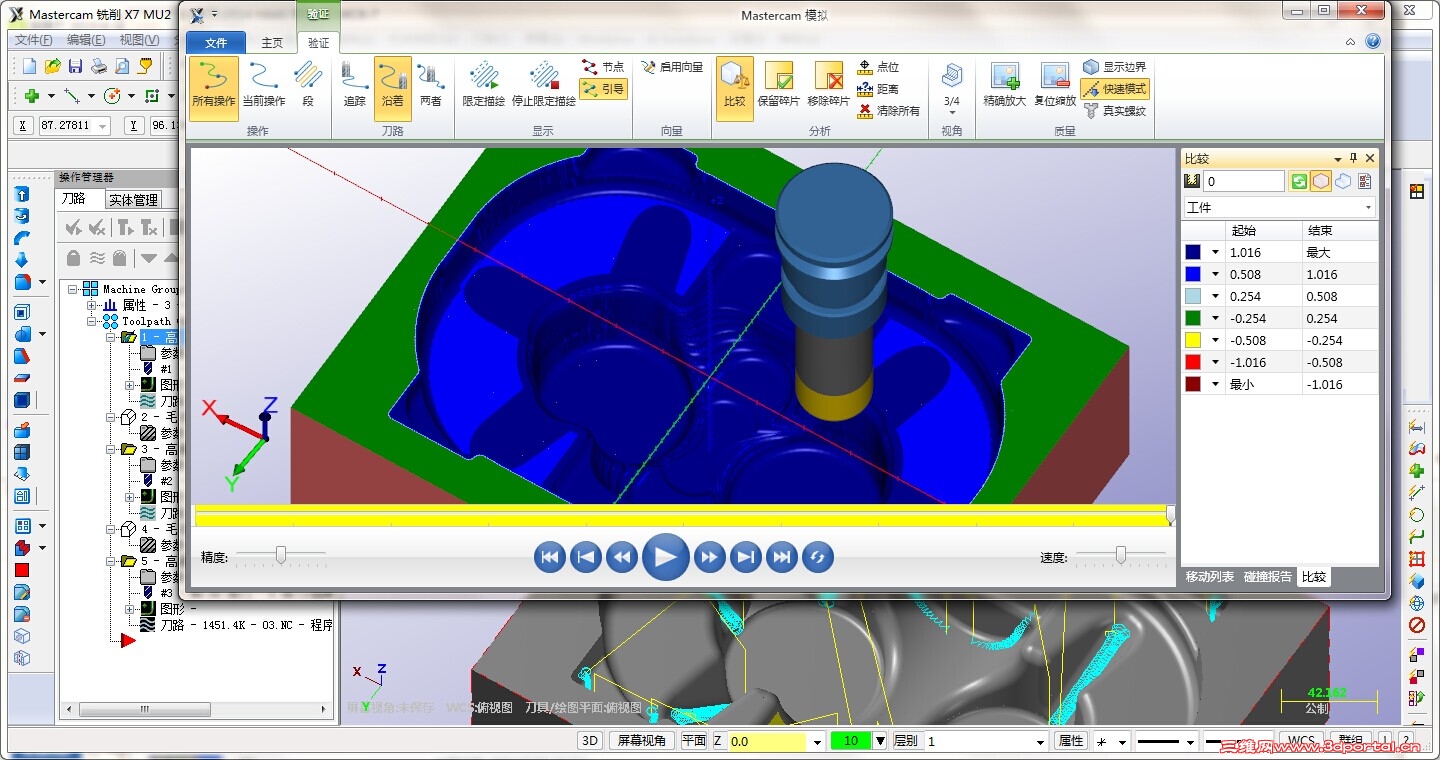Collapse the simulator ribbon with the caret

coord(1351,42)
